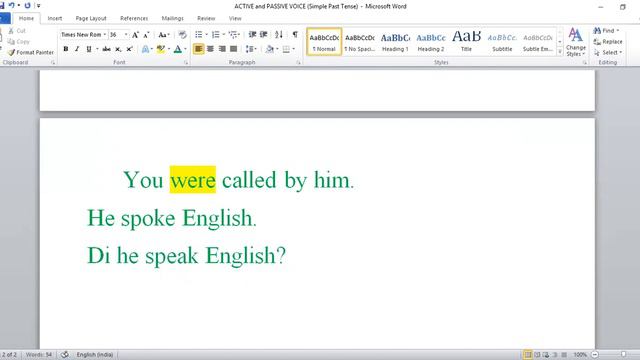
Task: Switch to the Mailings tab
Action: (172, 18)
